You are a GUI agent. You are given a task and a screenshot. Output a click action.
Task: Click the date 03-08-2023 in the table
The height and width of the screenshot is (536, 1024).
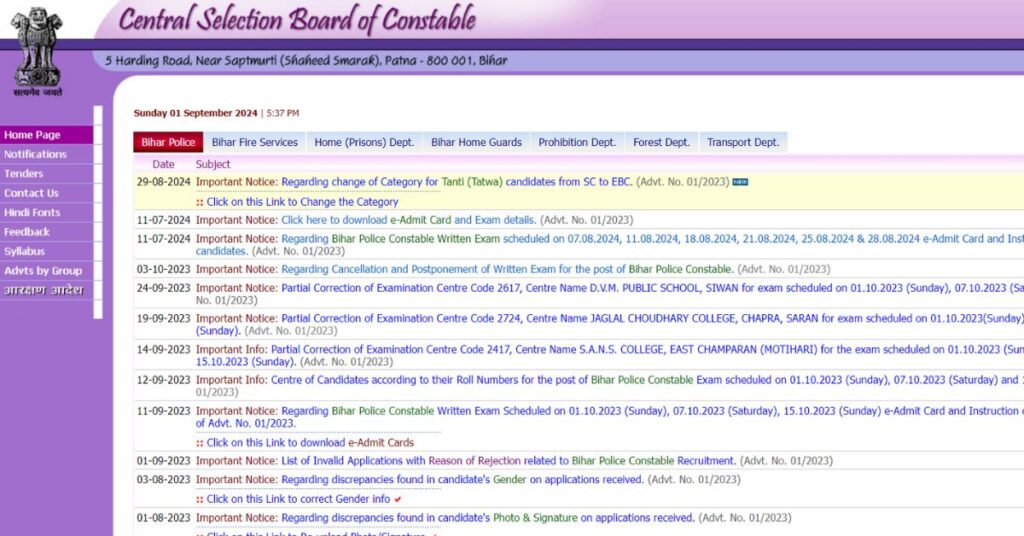point(163,480)
